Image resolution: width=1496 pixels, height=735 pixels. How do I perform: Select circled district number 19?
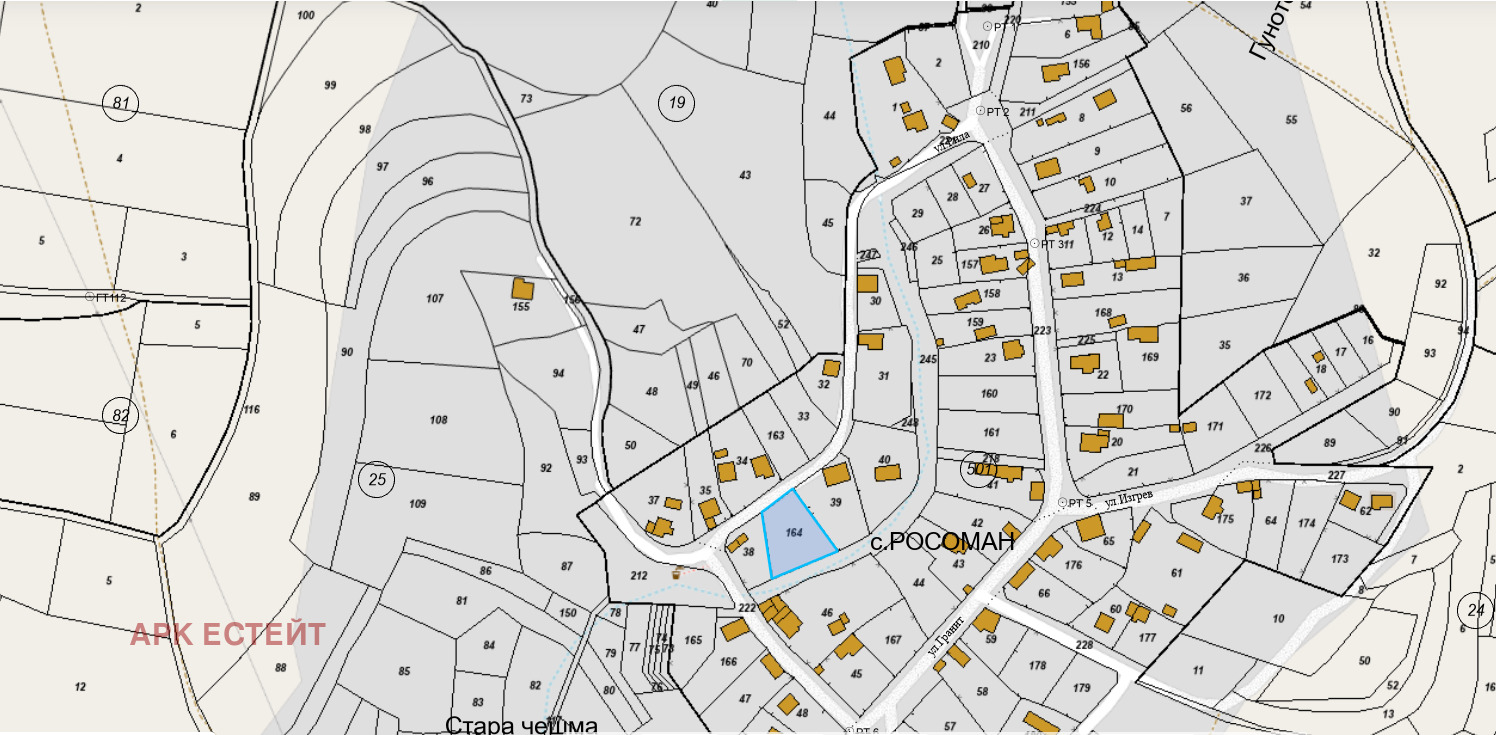click(x=677, y=102)
